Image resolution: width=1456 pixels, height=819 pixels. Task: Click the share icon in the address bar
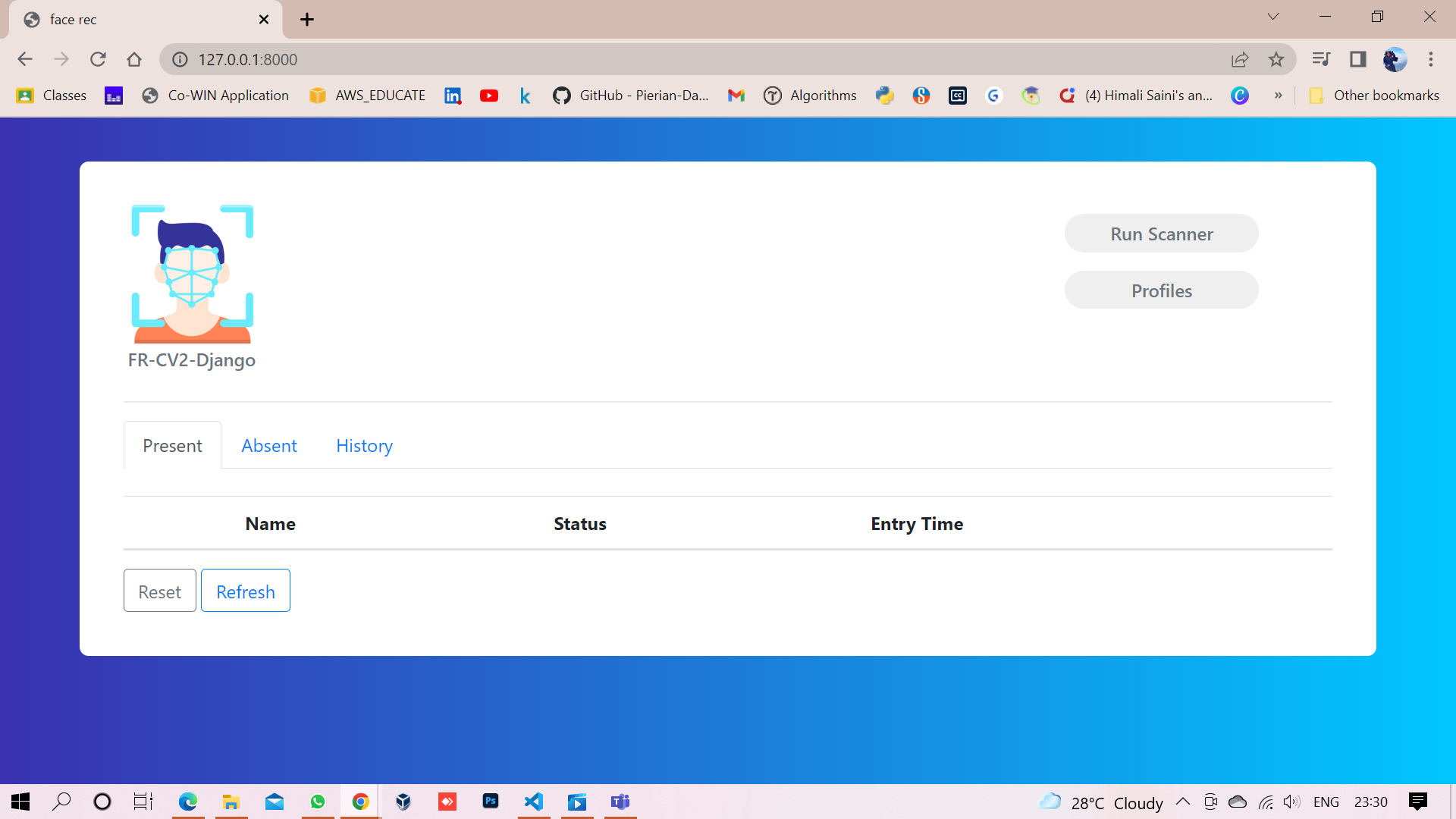click(x=1240, y=59)
